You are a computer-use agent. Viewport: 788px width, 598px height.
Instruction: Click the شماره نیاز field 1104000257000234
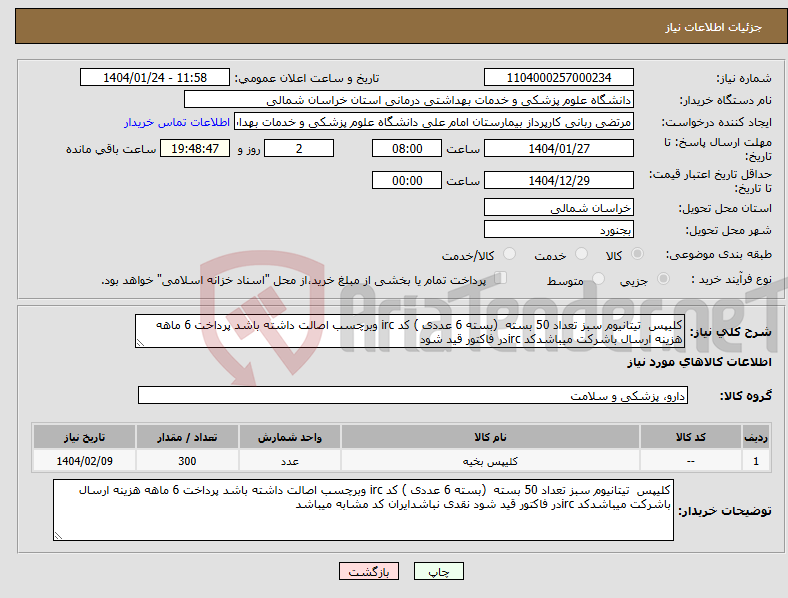click(x=558, y=77)
